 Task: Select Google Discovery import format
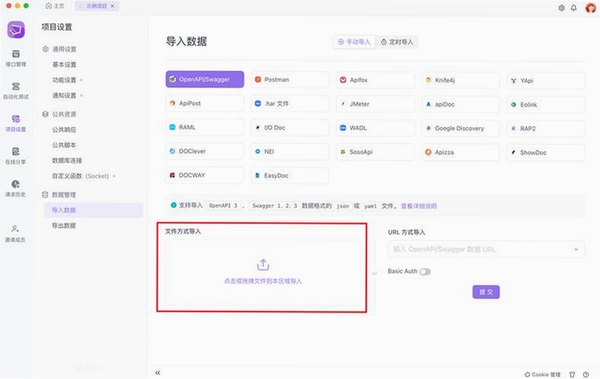click(x=461, y=128)
